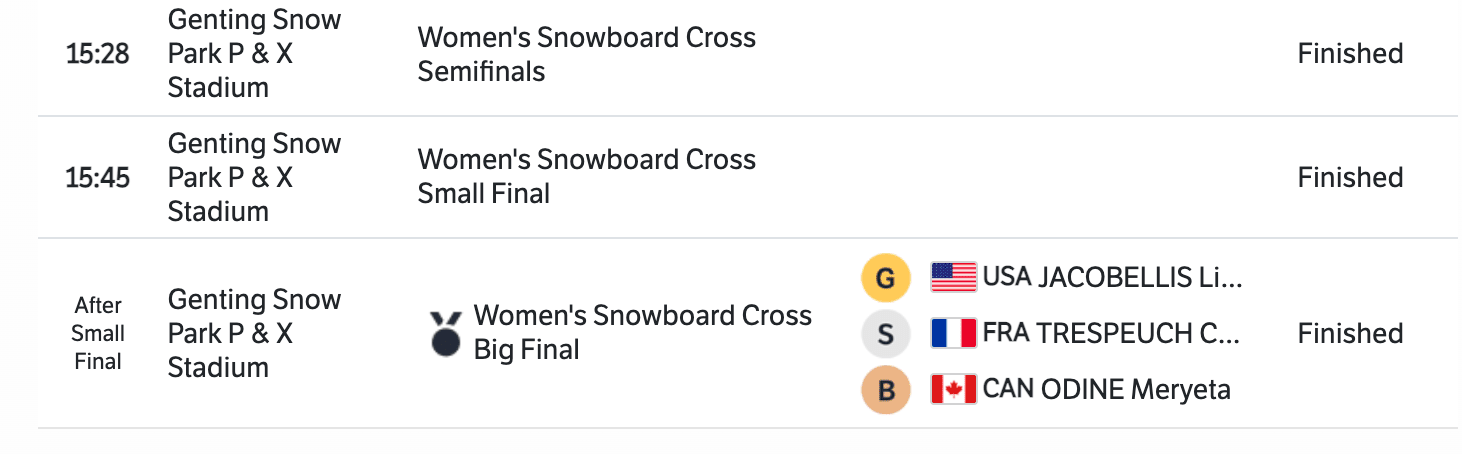The width and height of the screenshot is (1462, 454).
Task: Click the French flag icon
Action: (953, 333)
